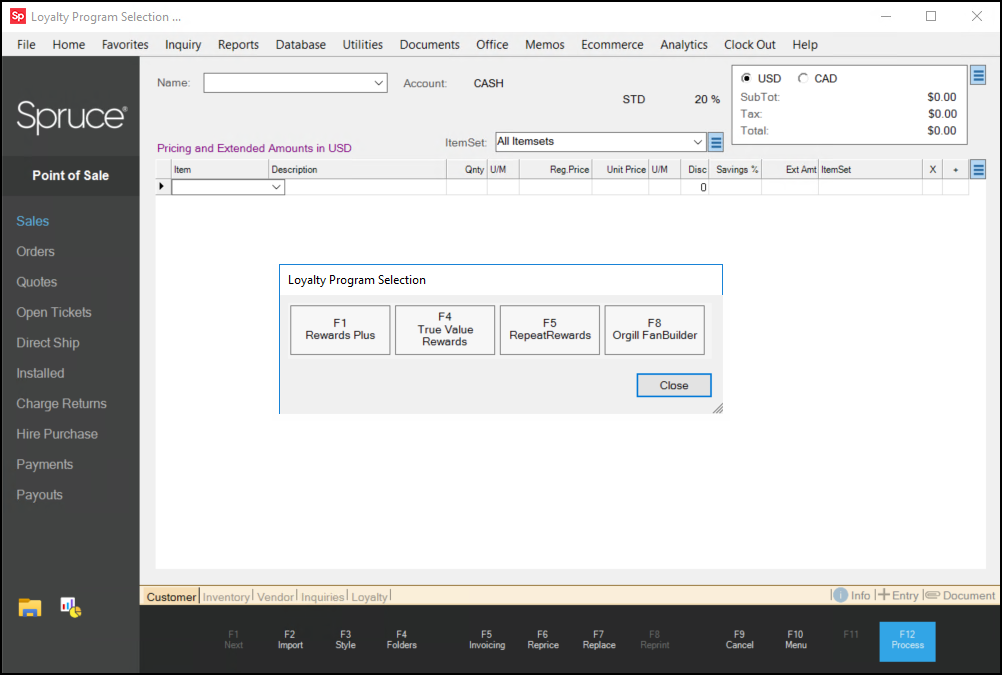Open the yellow folder icon in sidebar
Image resolution: width=1002 pixels, height=675 pixels.
point(30,607)
